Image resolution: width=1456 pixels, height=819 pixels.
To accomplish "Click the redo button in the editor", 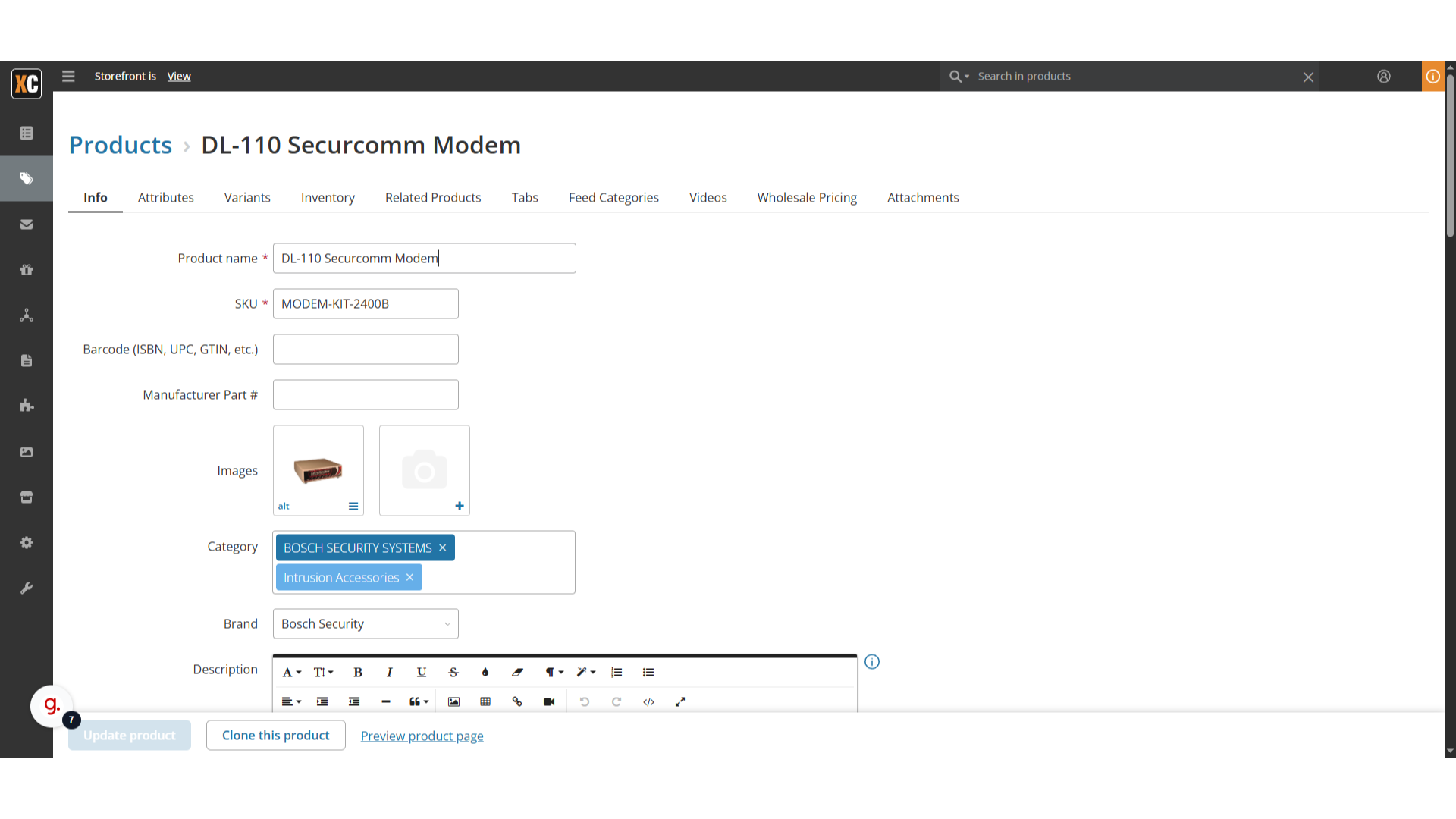I will (x=617, y=701).
